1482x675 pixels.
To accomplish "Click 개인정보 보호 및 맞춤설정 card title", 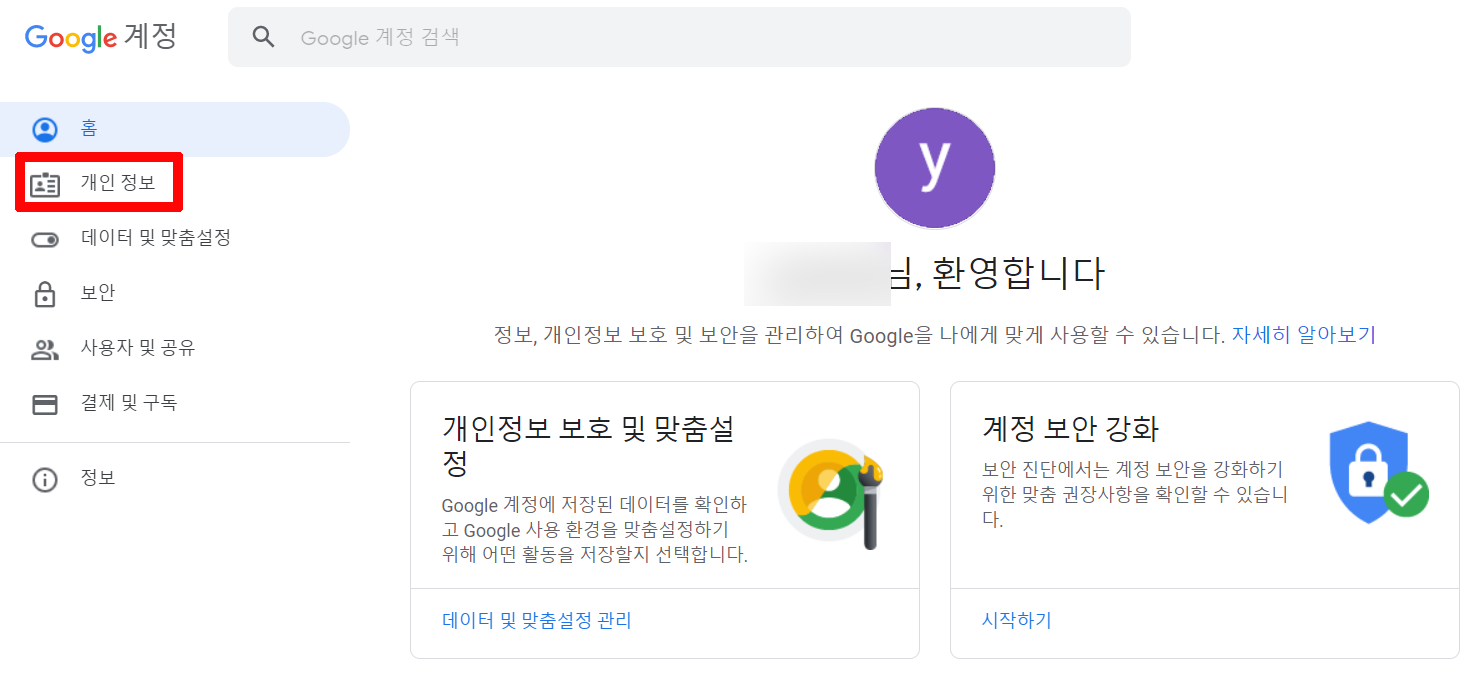I will coord(588,446).
